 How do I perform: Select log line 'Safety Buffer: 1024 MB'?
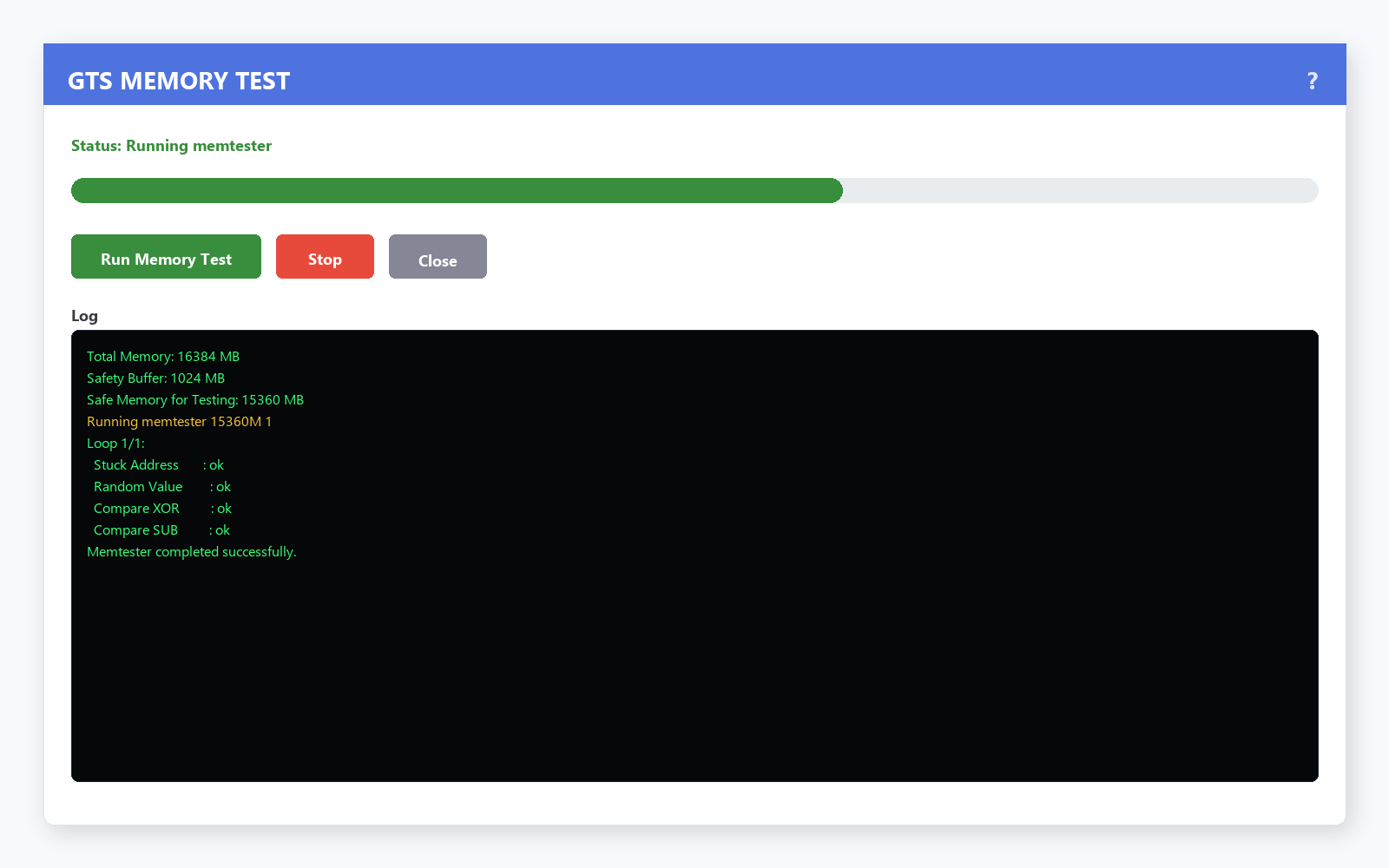[x=155, y=378]
